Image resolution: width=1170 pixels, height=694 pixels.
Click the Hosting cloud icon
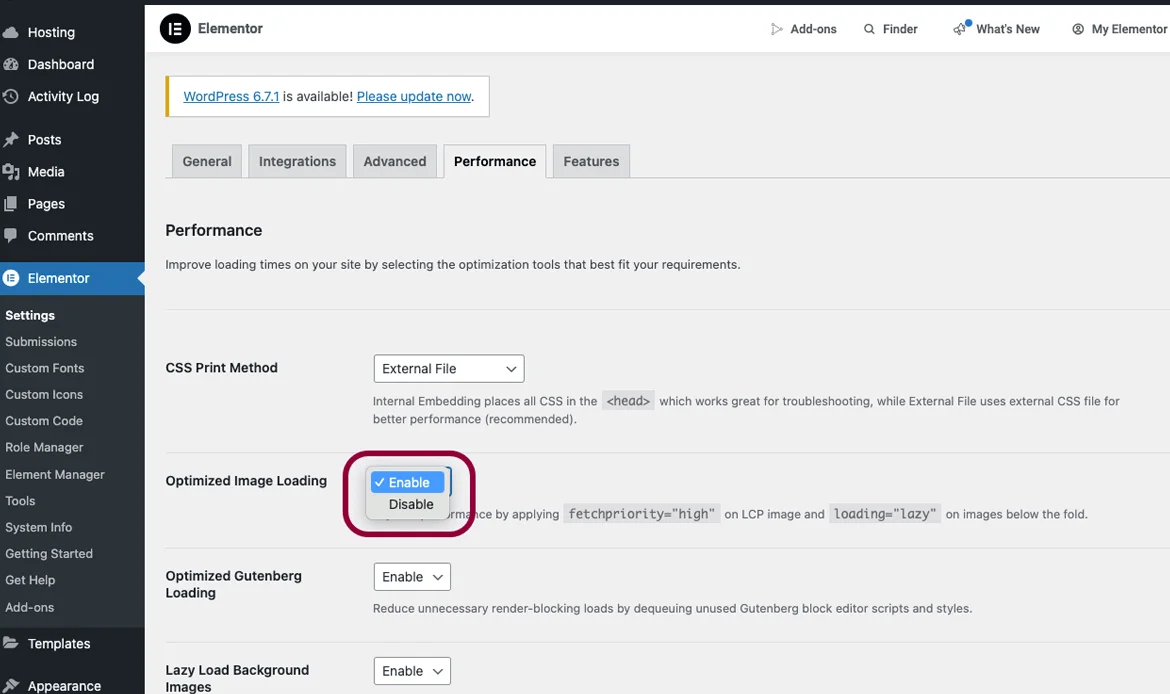[x=10, y=33]
